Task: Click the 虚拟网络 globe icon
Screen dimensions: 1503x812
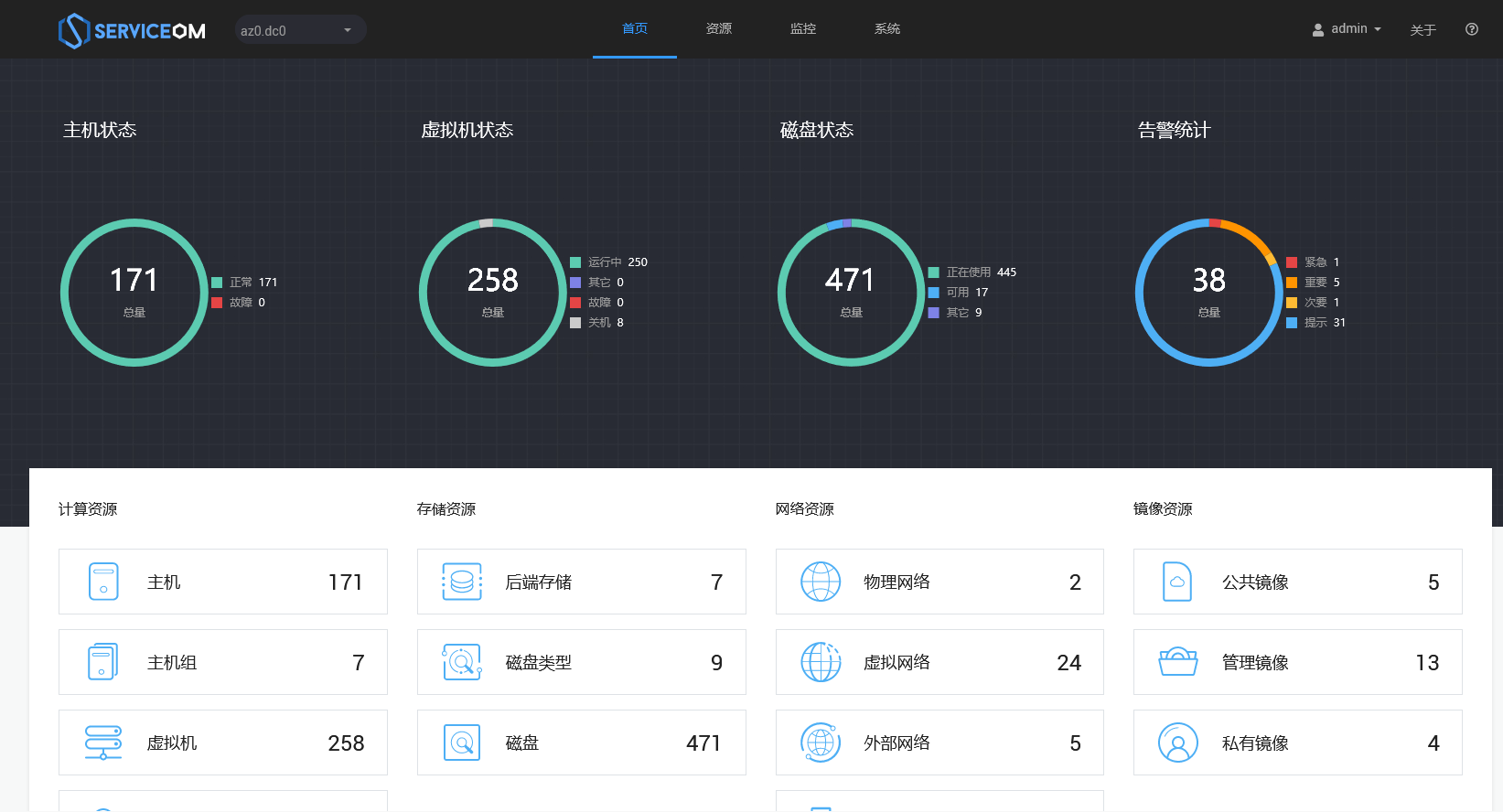Action: [x=821, y=662]
